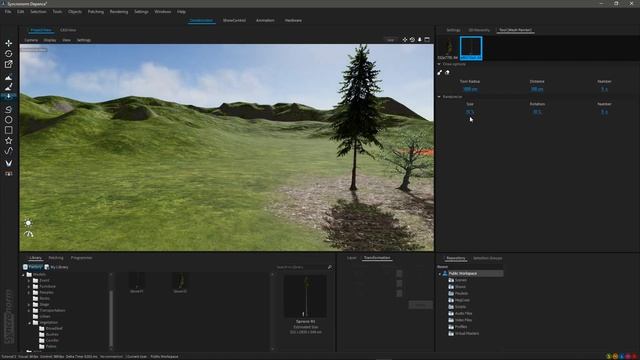Switch to the Transformation tab
Screen dimensions: 640x360
click(377, 258)
